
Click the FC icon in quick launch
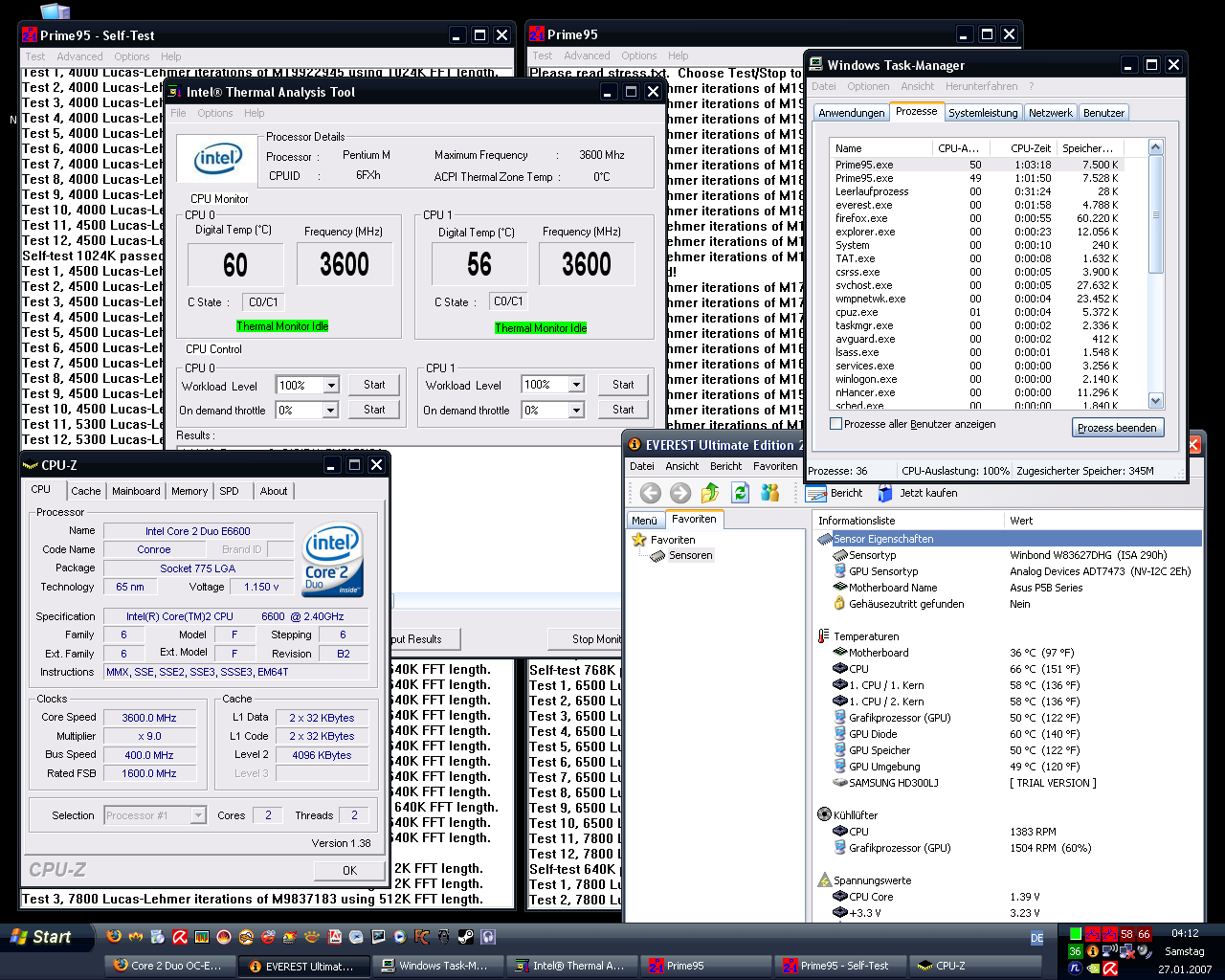point(421,937)
